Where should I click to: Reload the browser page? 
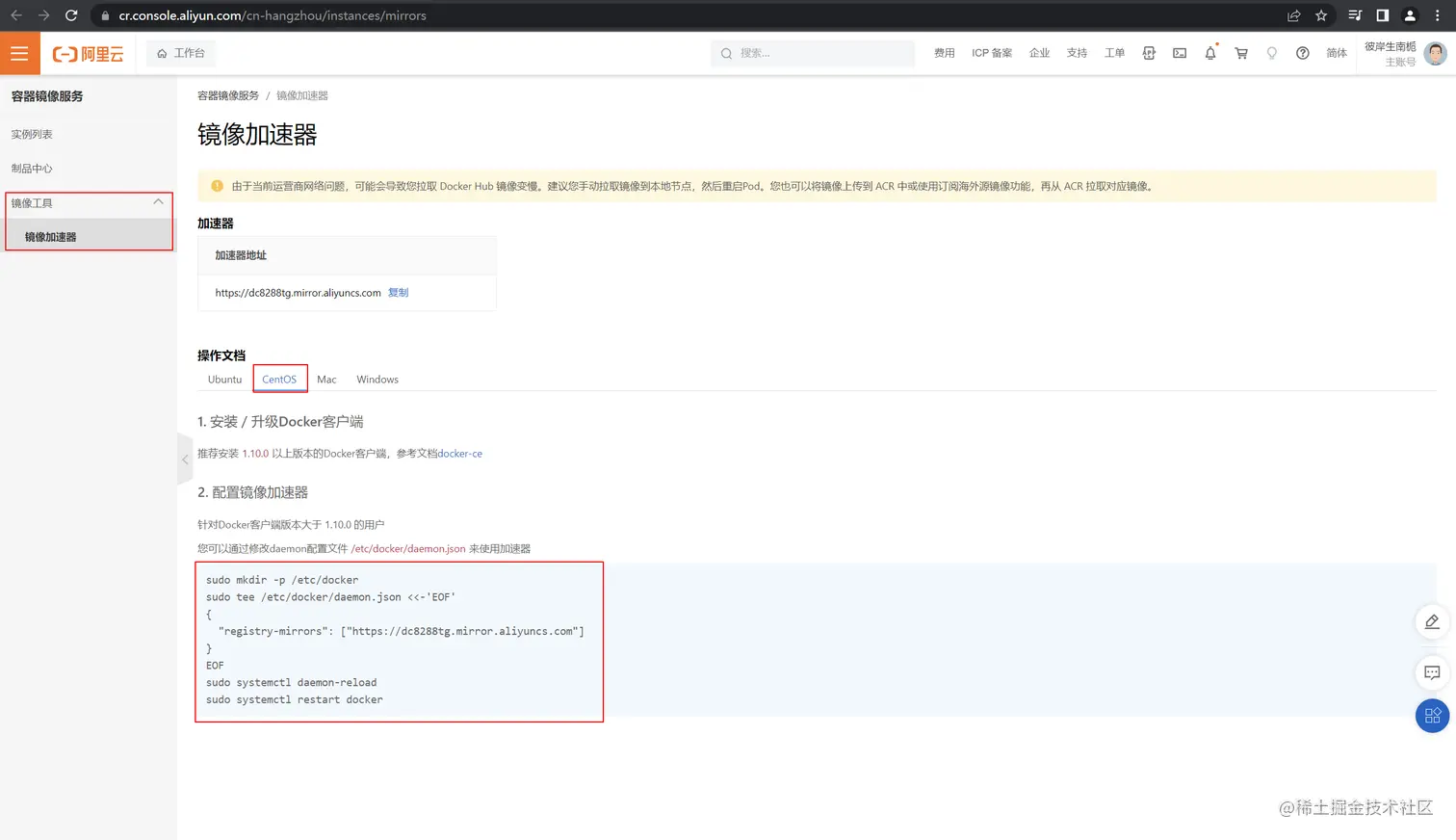pyautogui.click(x=71, y=15)
